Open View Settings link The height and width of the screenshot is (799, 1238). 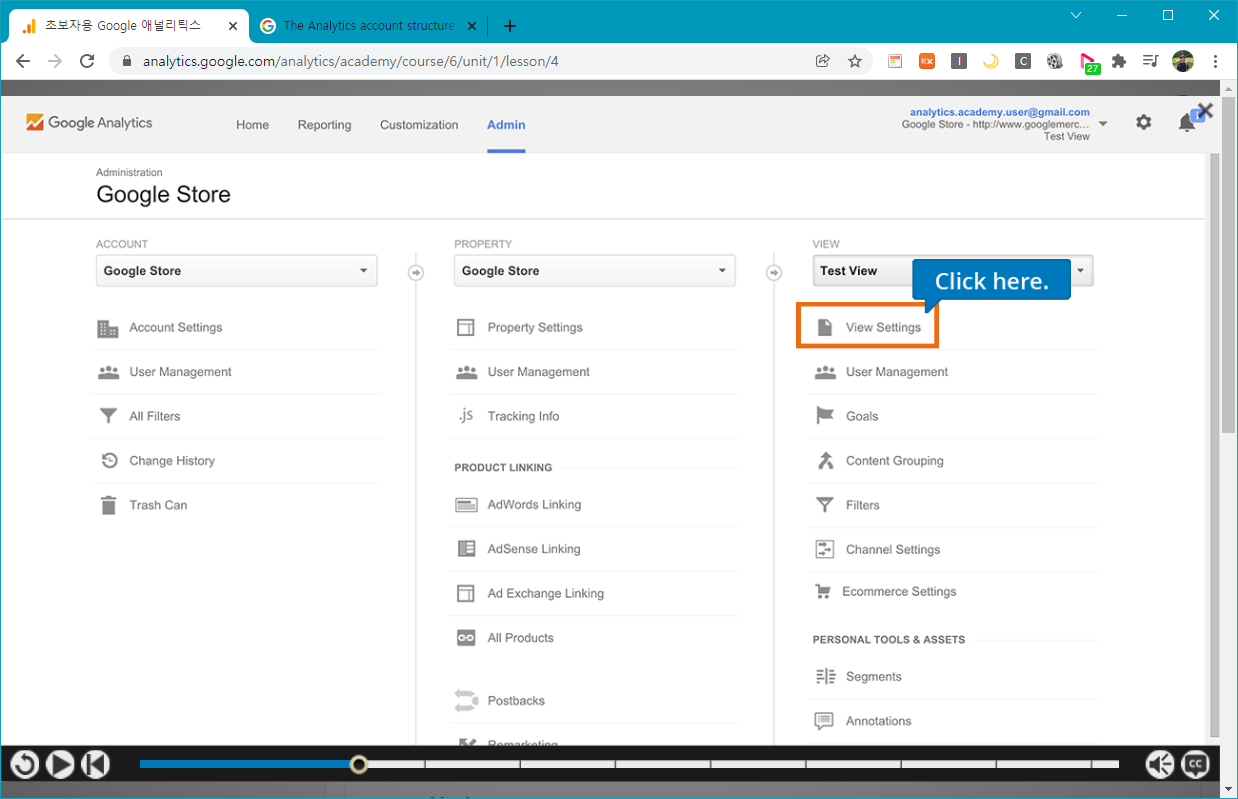pos(883,328)
